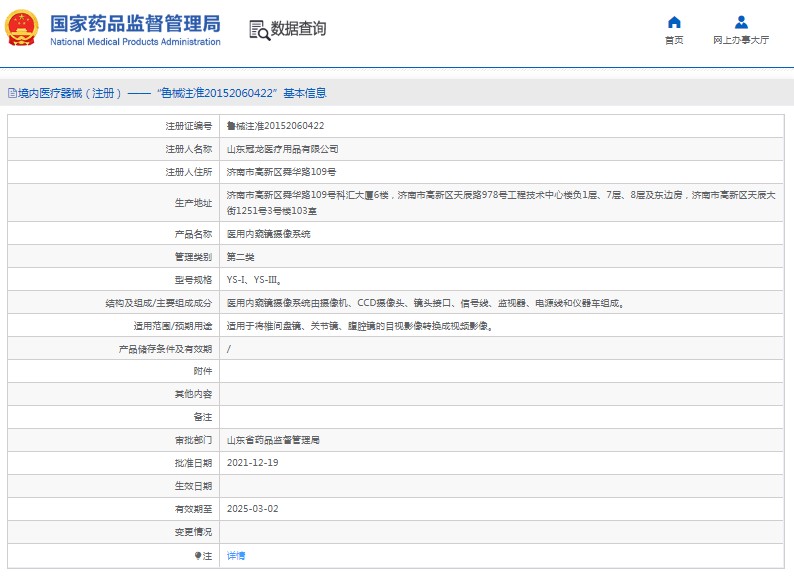Image resolution: width=794 pixels, height=576 pixels.
Task: Click product name 医用内窥镜摄像系统 cell
Action: click(268, 233)
